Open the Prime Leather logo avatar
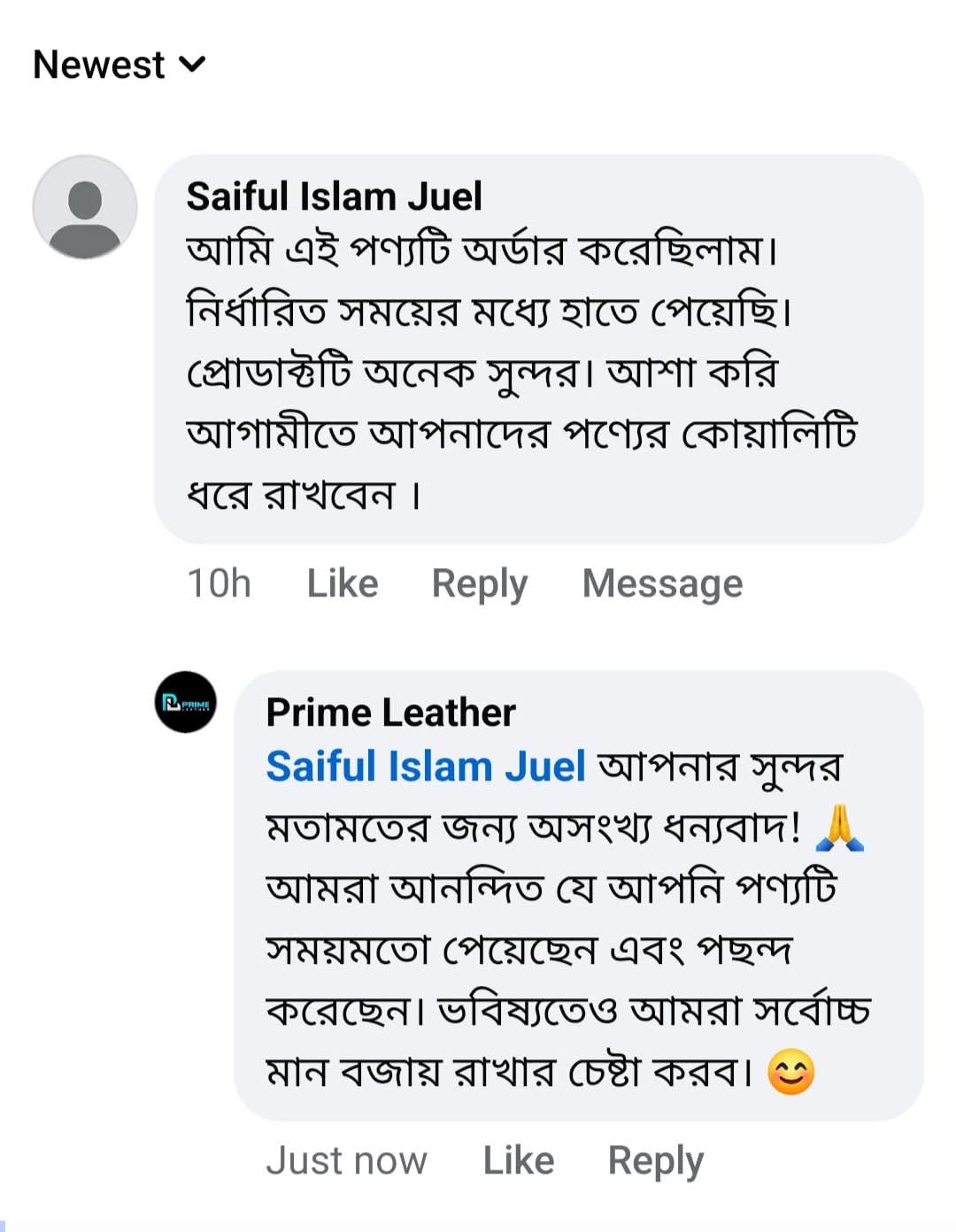 point(185,703)
